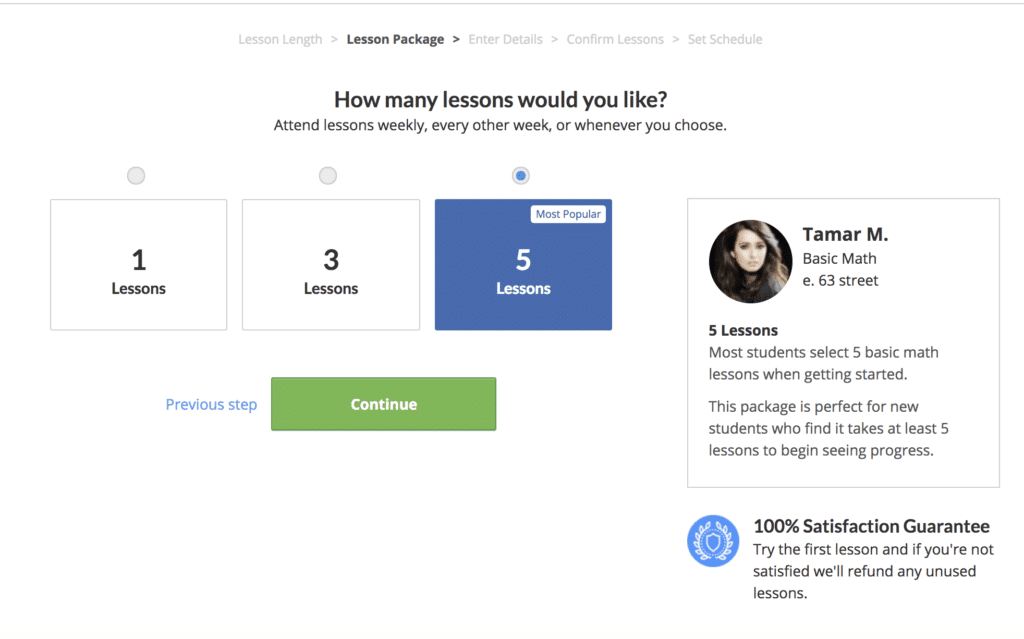1024x639 pixels.
Task: Click the Previous step link
Action: tap(211, 404)
